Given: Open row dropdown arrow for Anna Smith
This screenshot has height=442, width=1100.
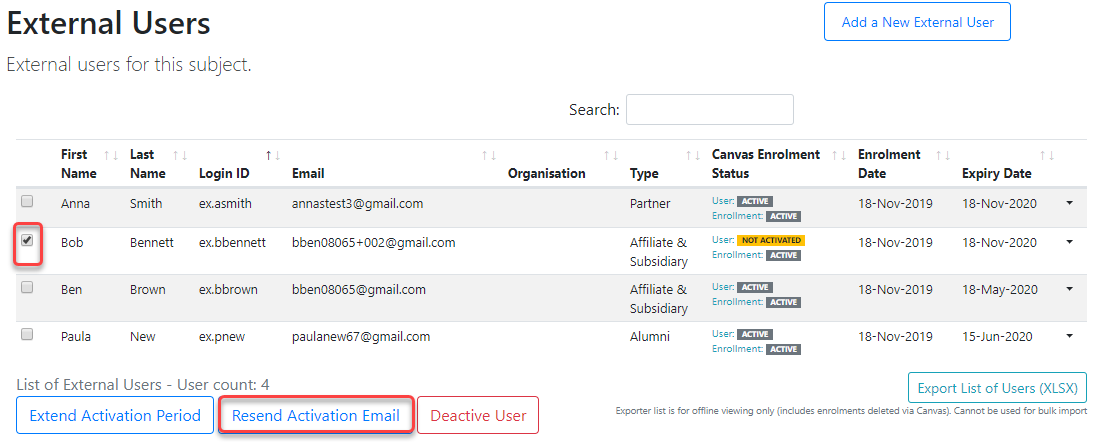Looking at the screenshot, I should 1069,203.
